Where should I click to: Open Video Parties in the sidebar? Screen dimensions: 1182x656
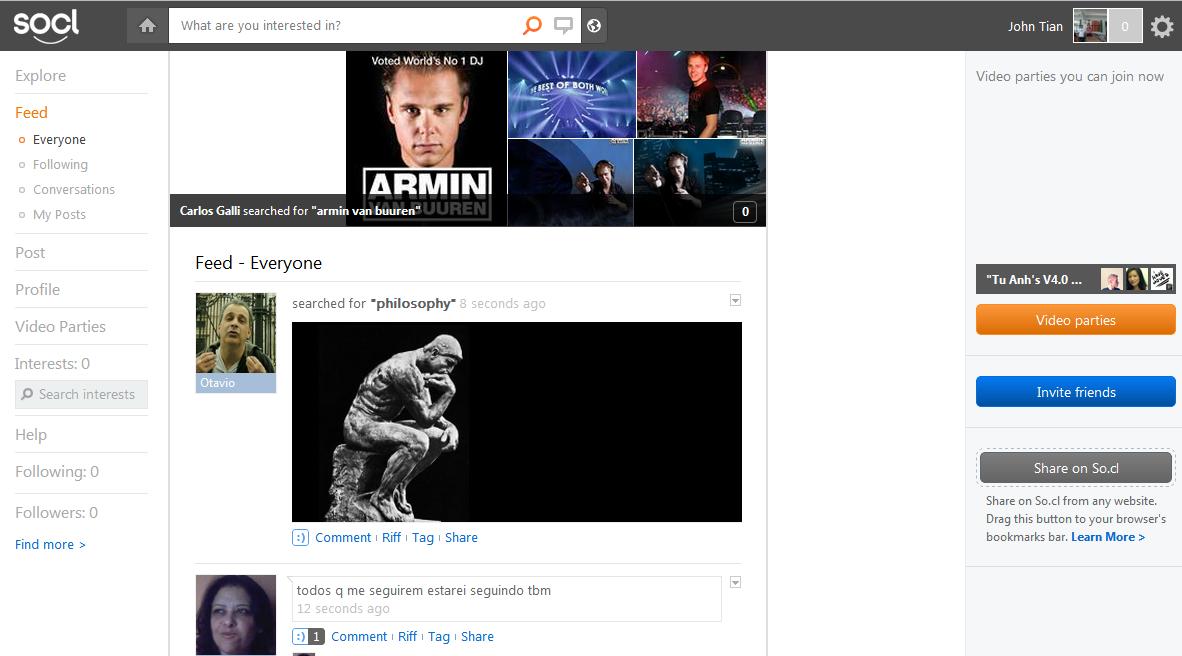pyautogui.click(x=60, y=326)
